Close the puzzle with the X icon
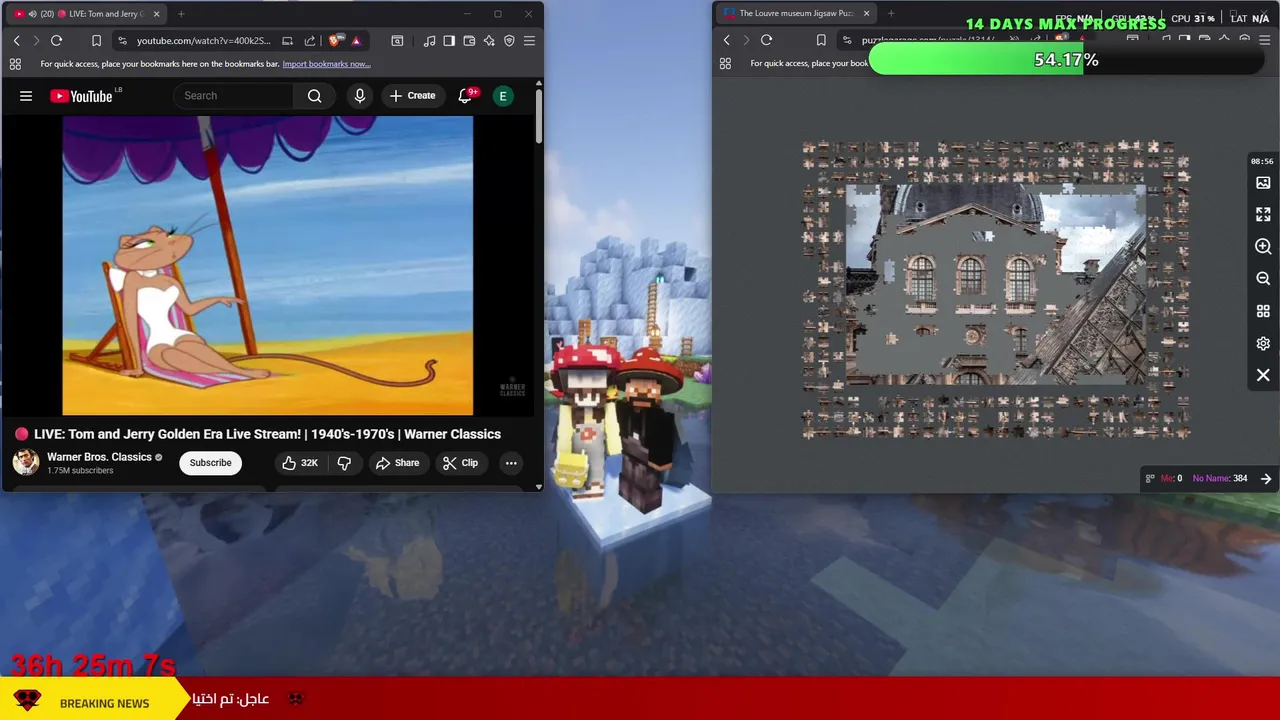This screenshot has height=720, width=1280. pos(1263,375)
